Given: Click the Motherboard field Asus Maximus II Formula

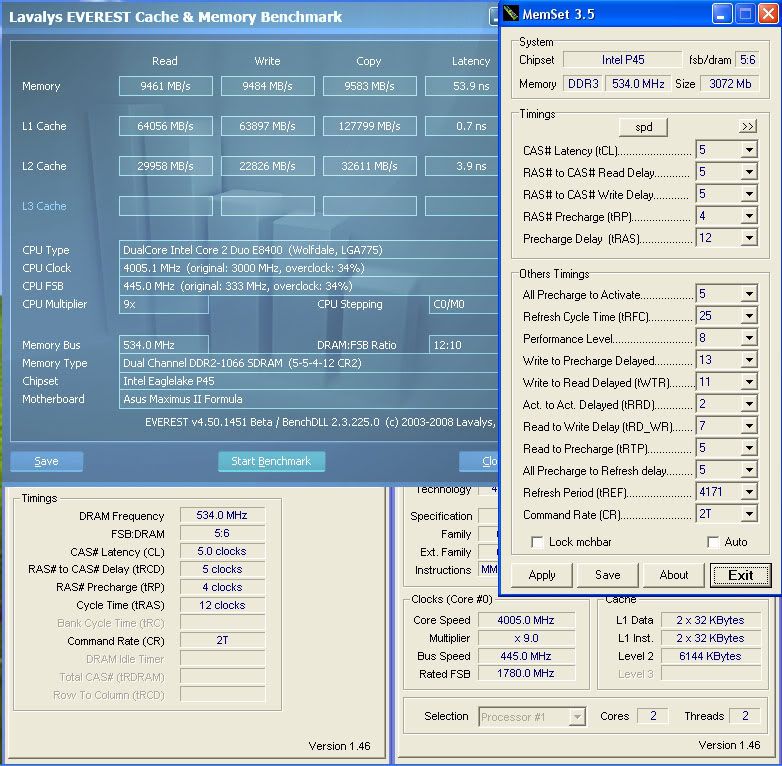Looking at the screenshot, I should 309,399.
